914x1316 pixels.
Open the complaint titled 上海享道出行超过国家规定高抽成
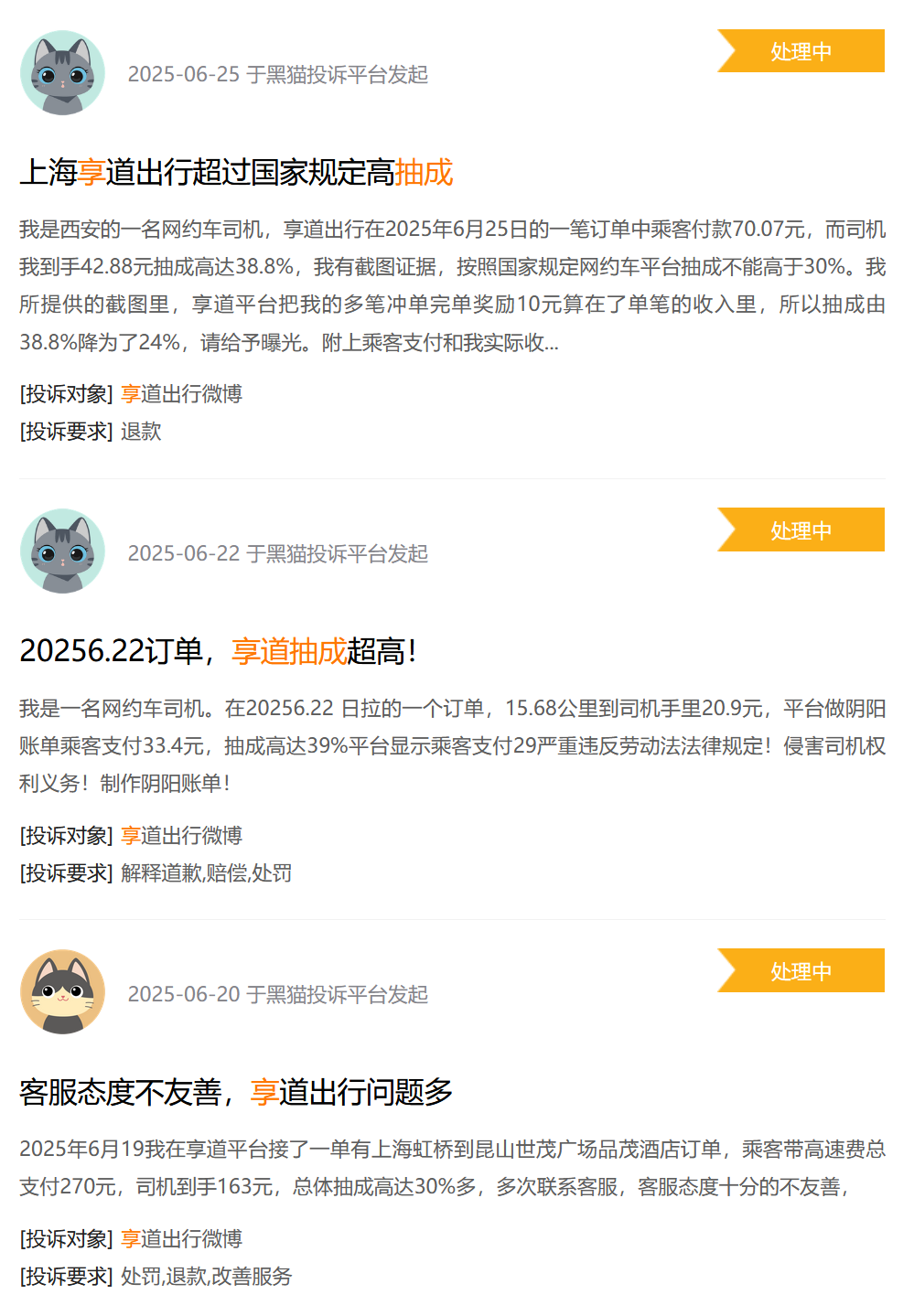tap(236, 172)
